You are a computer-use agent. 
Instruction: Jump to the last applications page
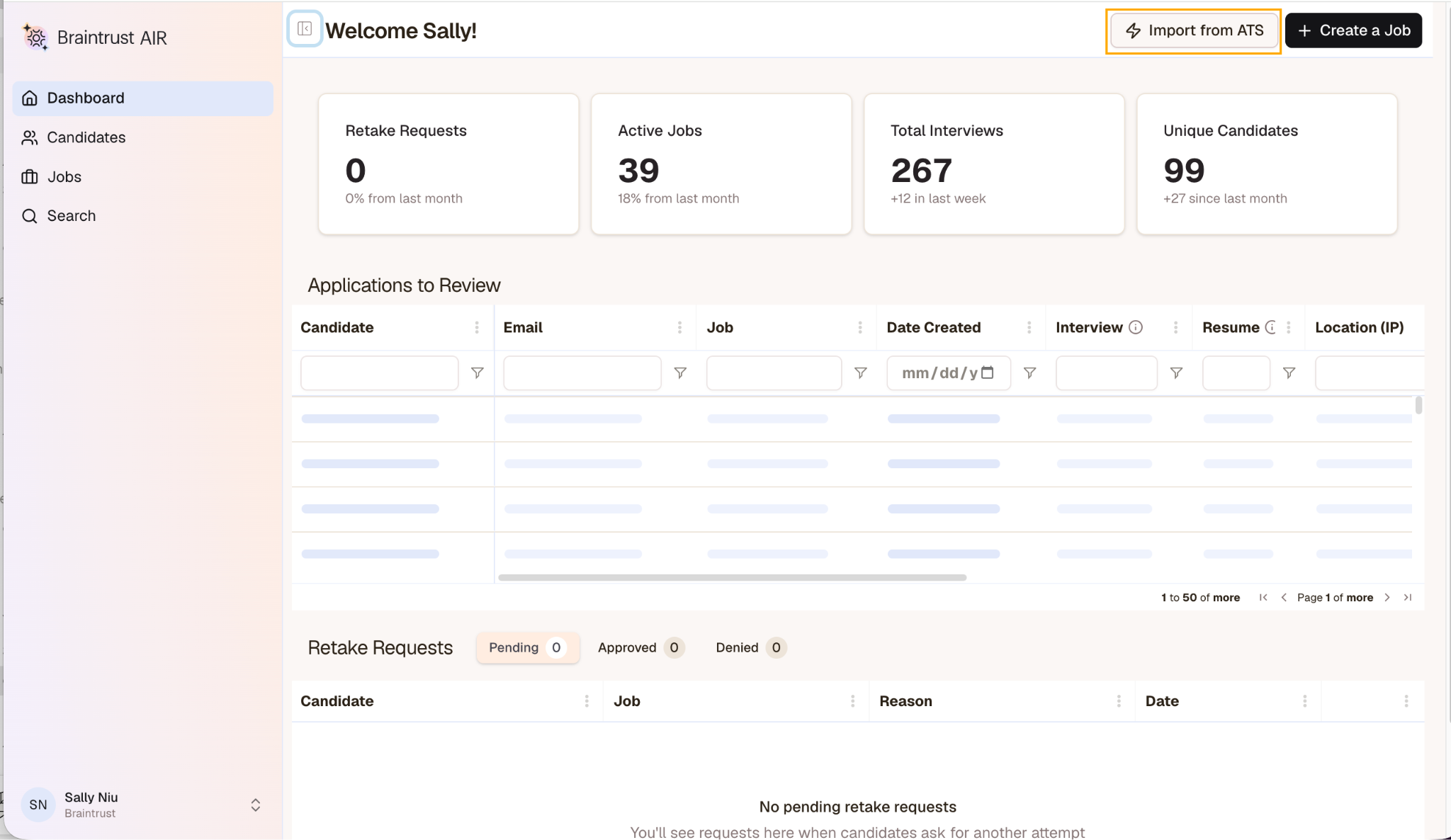[x=1408, y=597]
